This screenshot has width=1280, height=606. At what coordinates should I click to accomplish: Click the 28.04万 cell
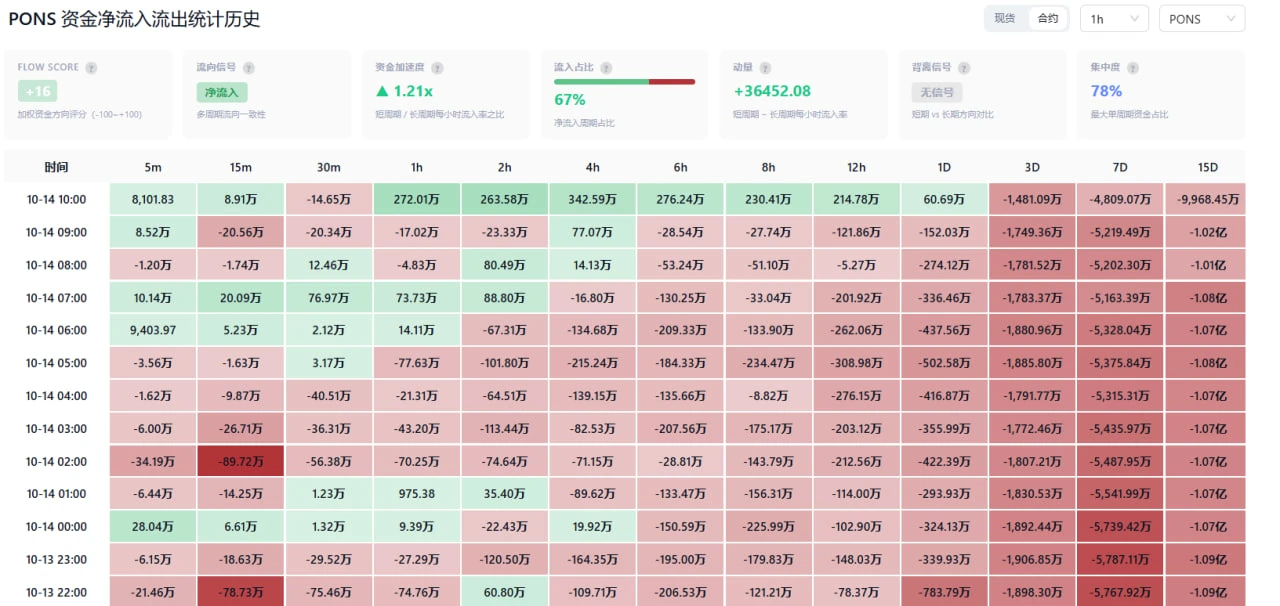[x=152, y=527]
